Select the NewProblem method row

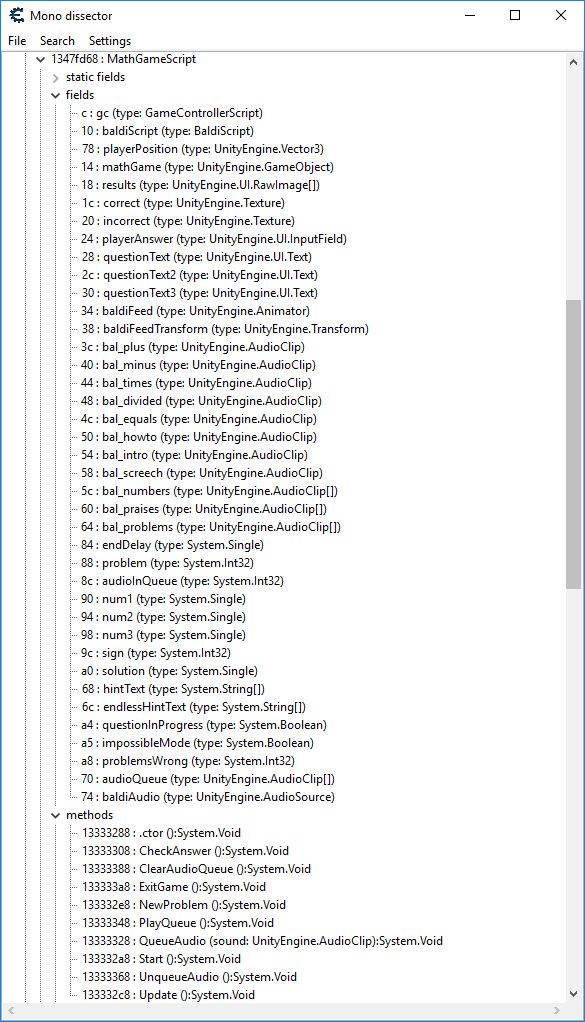(184, 905)
